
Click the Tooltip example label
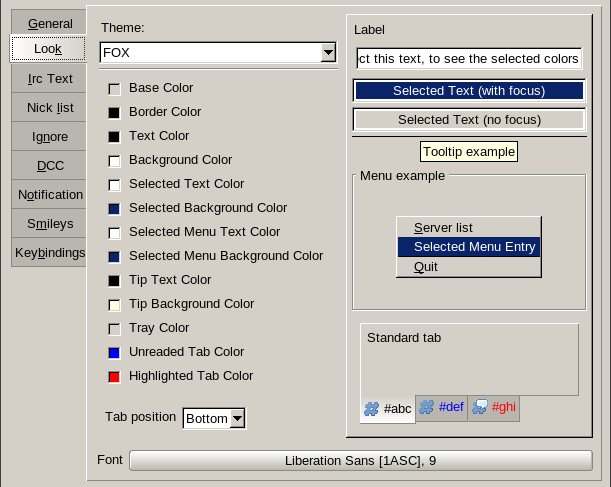469,152
